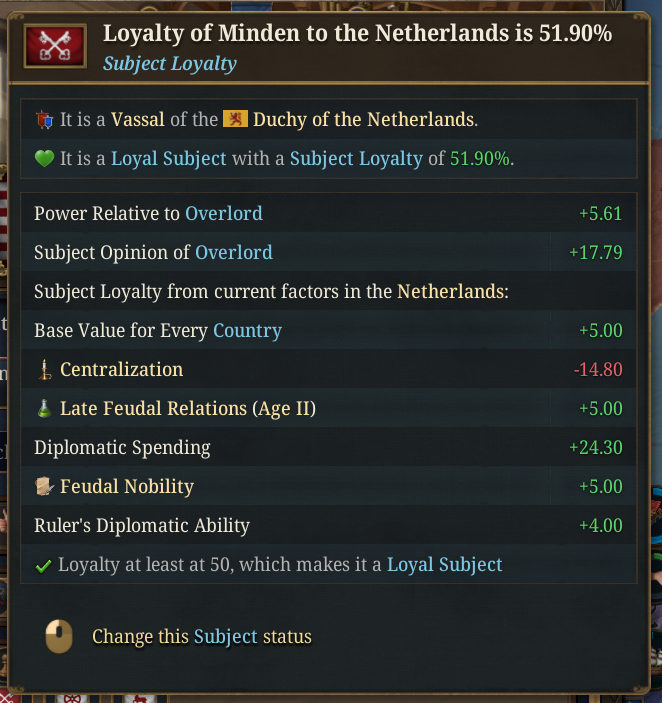662x703 pixels.
Task: Click the crossed keys loyalty icon
Action: (55, 47)
